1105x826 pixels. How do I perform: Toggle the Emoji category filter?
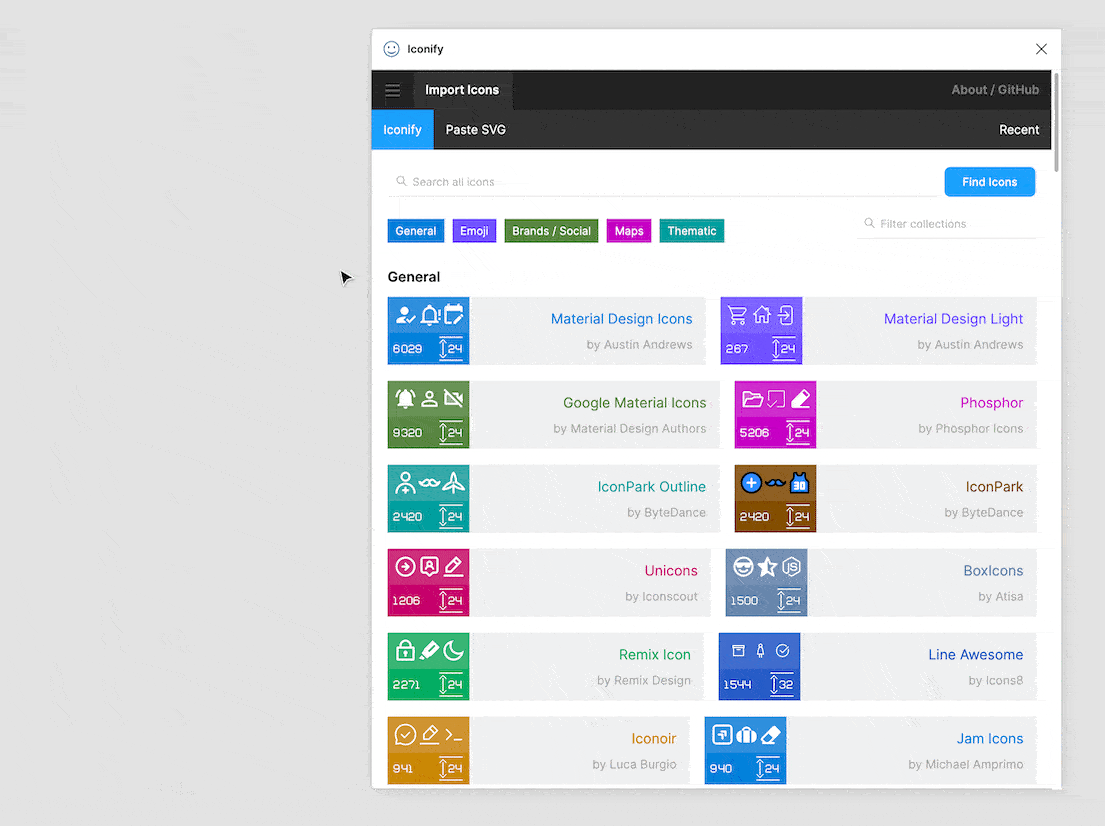(474, 230)
